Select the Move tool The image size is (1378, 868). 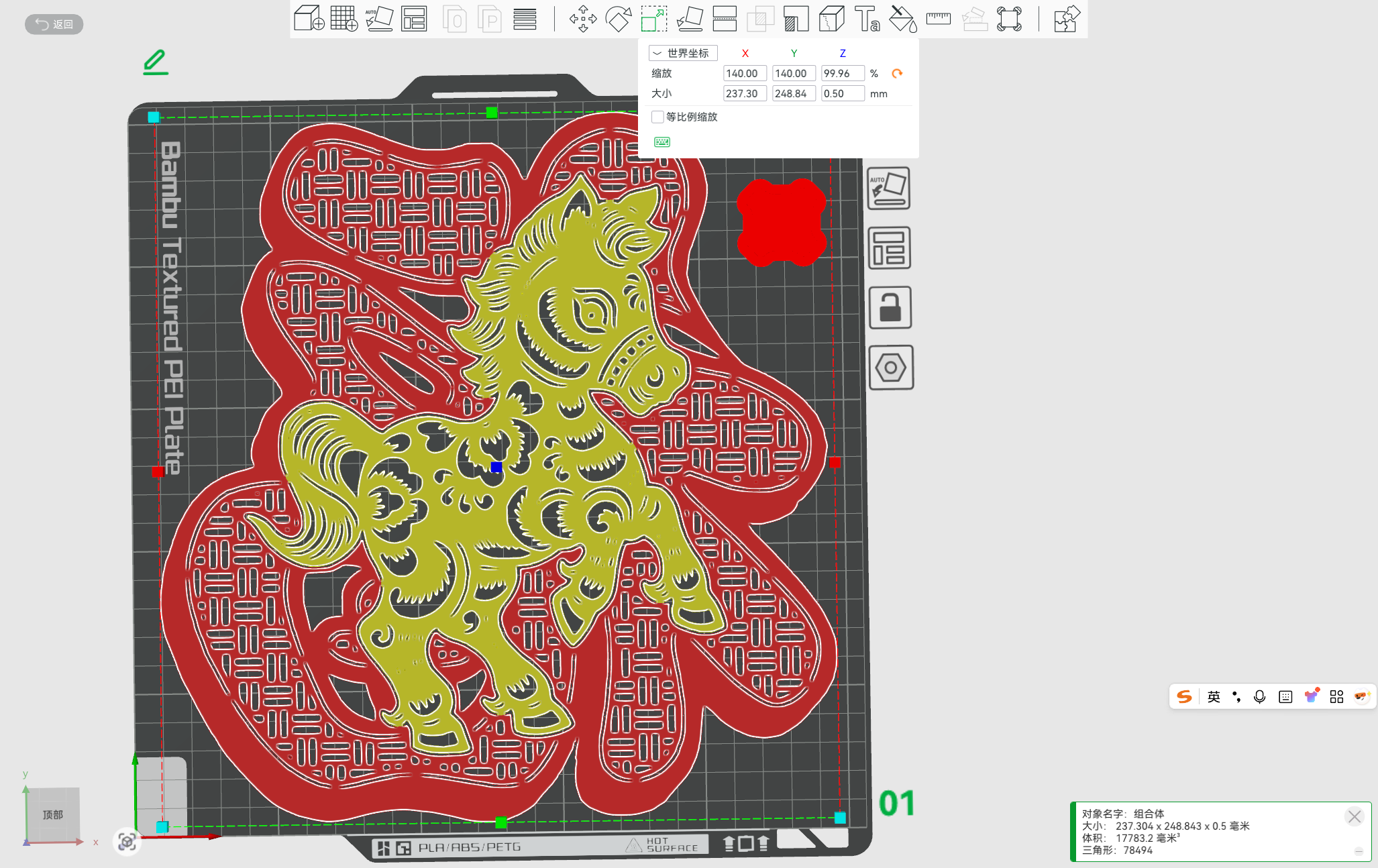(x=583, y=19)
